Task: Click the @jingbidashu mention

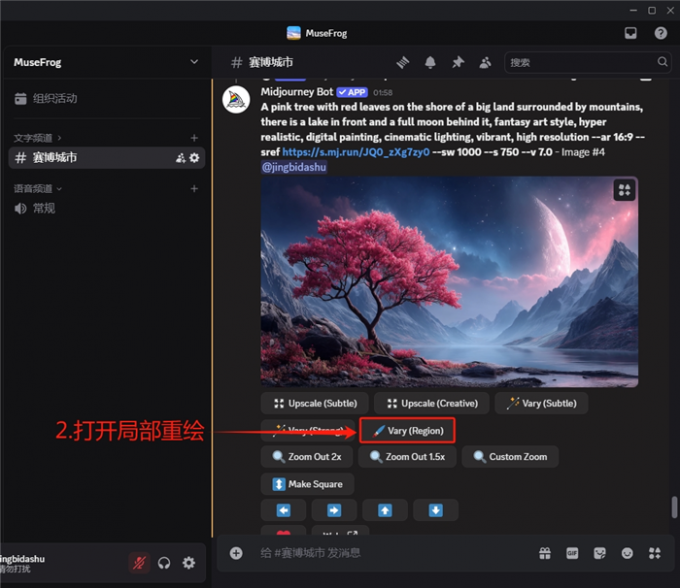Action: tap(294, 167)
